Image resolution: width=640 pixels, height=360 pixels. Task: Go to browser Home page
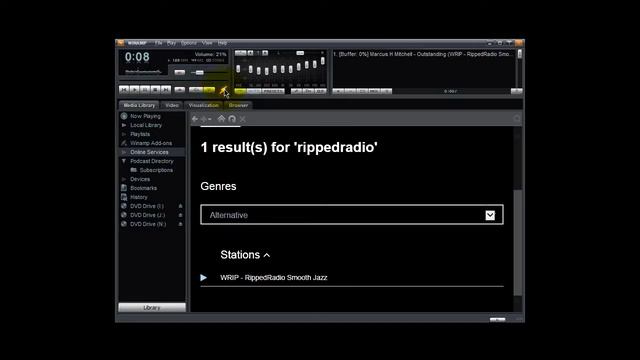pyautogui.click(x=221, y=119)
